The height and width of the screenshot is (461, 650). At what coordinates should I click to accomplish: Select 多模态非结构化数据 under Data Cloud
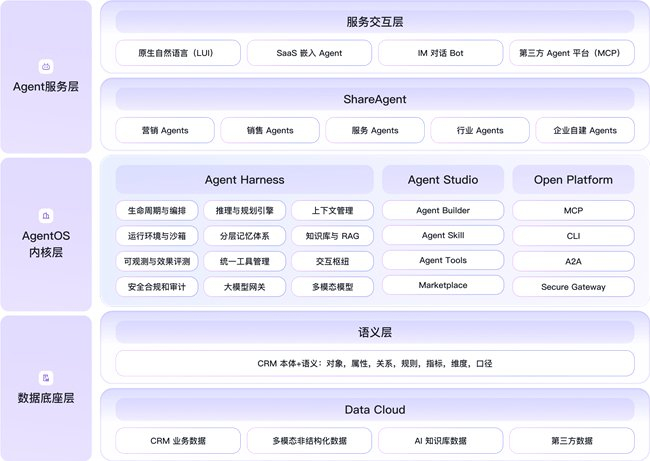pyautogui.click(x=309, y=441)
